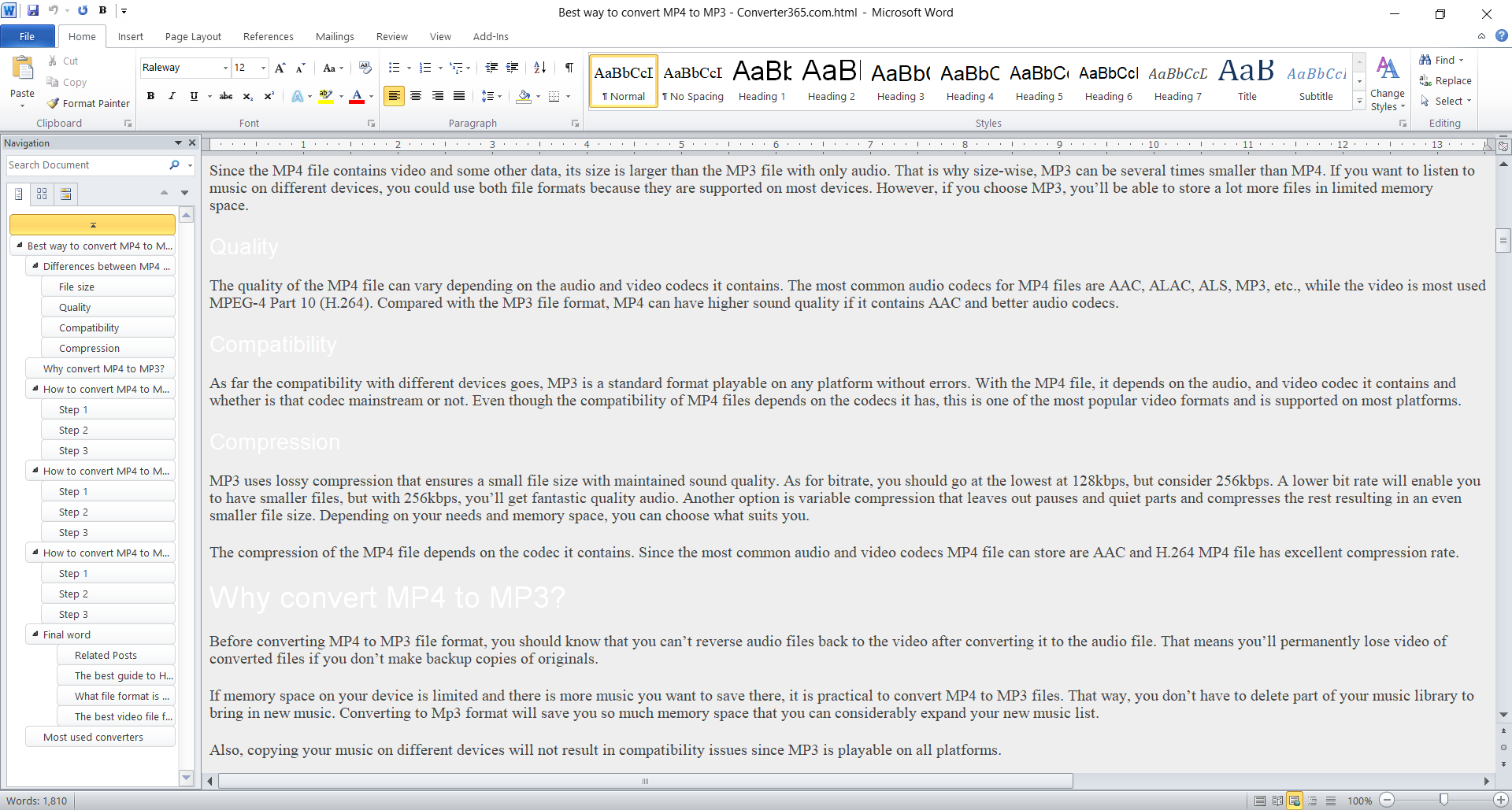This screenshot has height=810, width=1512.
Task: Click the Bullets list icon
Action: (394, 68)
